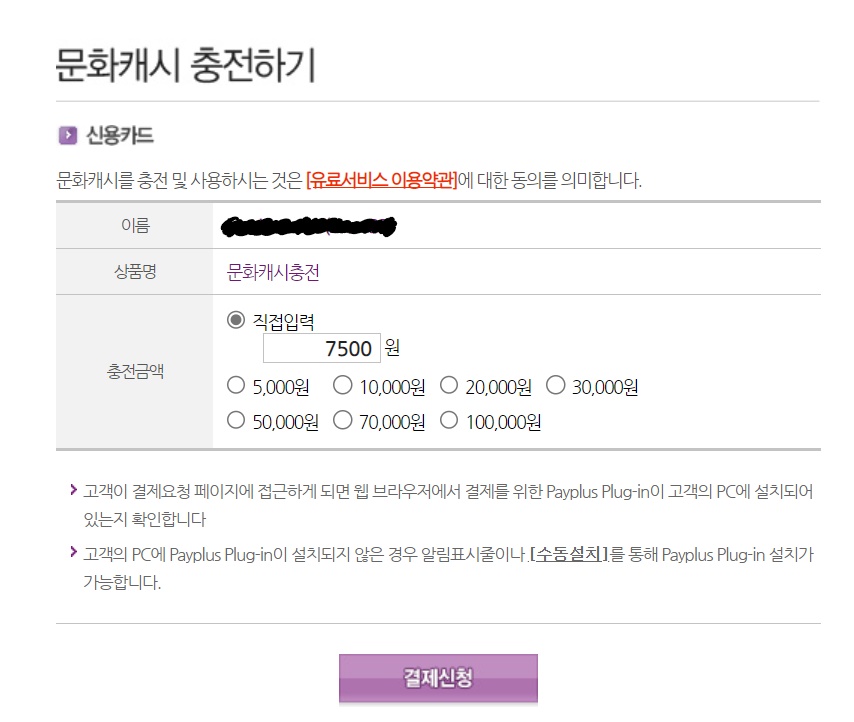Open the 수동설치 manual install link
Screen dimensions: 854x722
tap(569, 554)
